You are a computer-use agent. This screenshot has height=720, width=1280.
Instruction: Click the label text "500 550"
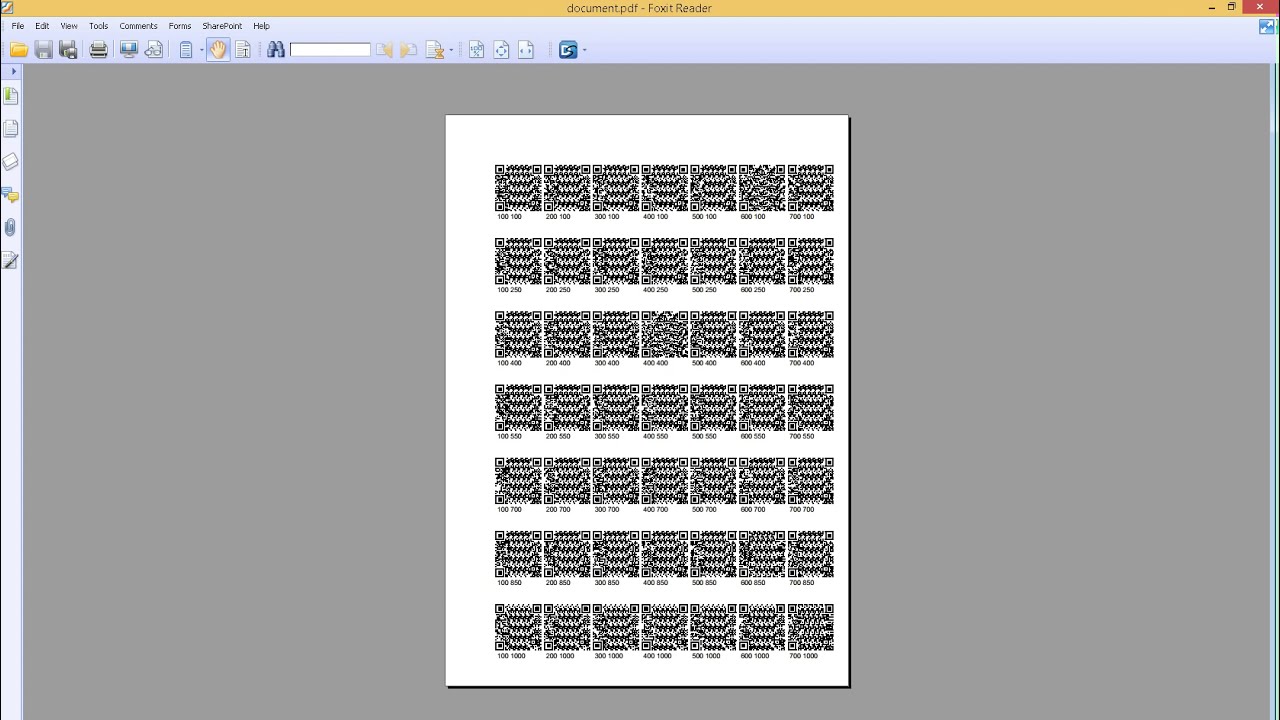pos(704,436)
